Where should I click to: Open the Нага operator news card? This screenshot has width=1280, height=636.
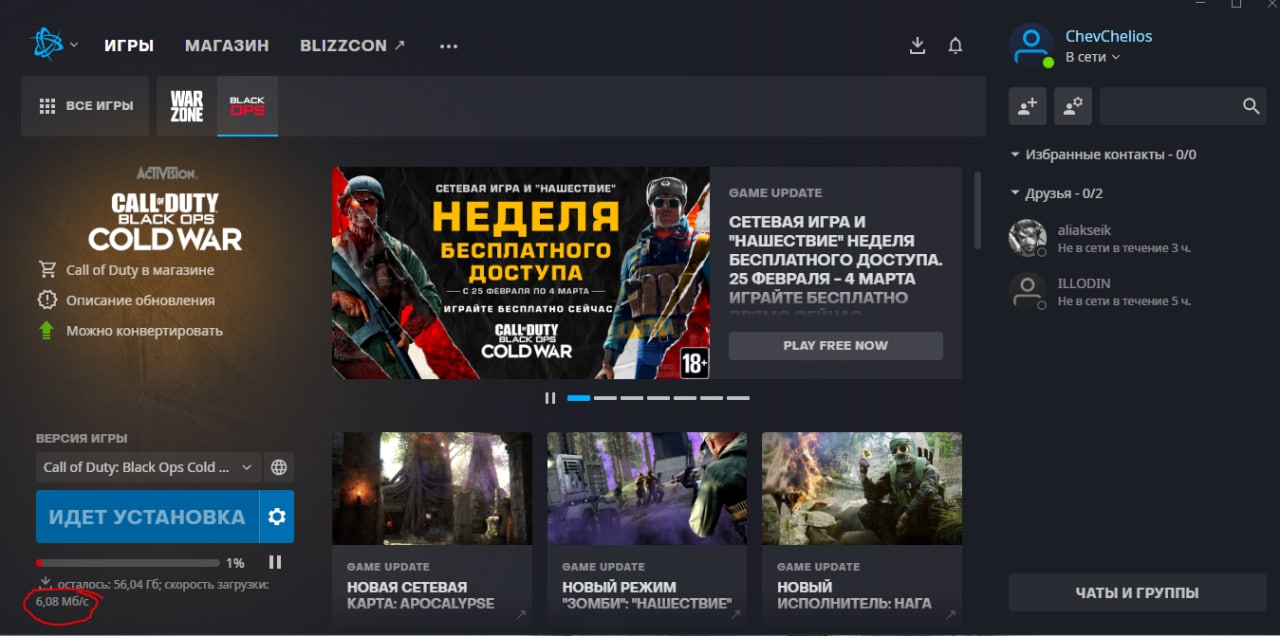tap(862, 529)
